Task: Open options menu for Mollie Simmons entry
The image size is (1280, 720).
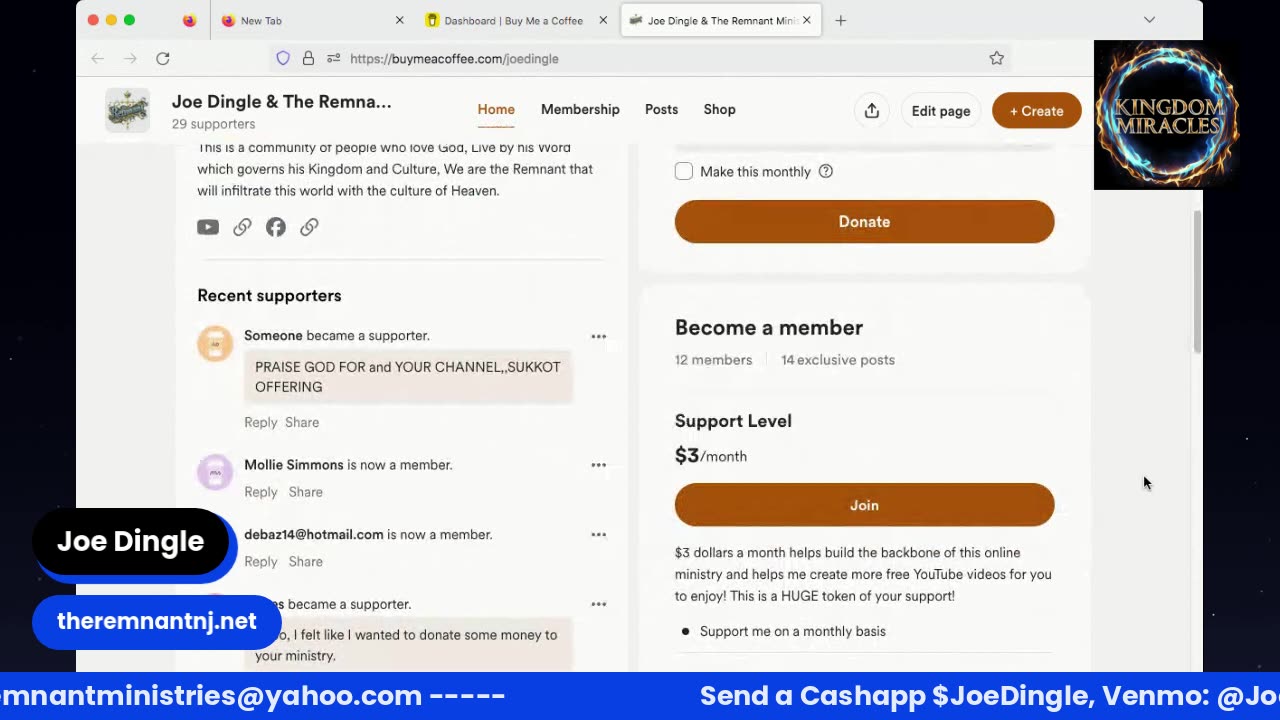Action: (x=598, y=465)
